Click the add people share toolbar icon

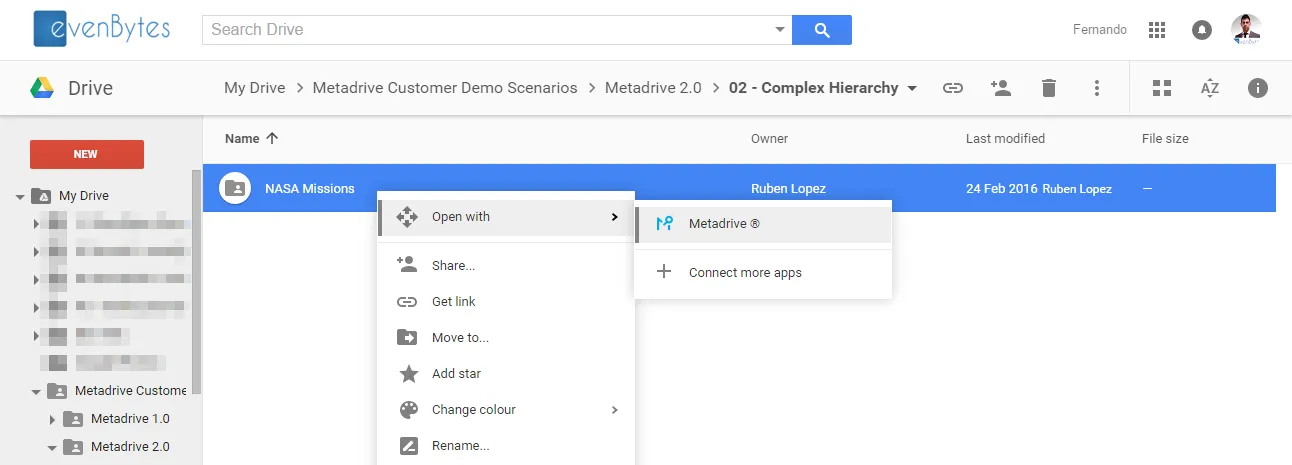(x=1001, y=87)
